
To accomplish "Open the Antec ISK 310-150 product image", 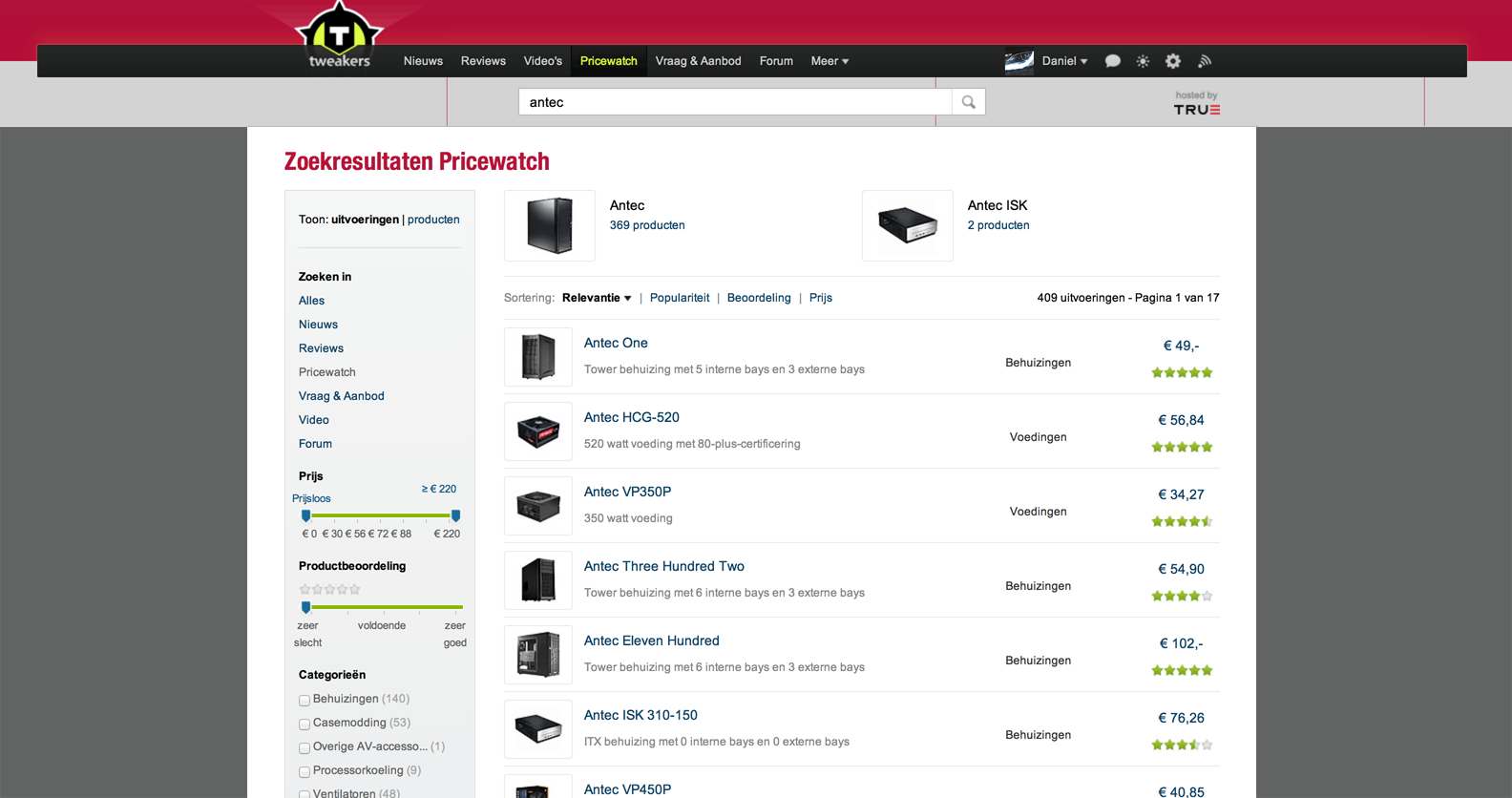I will pos(538,729).
